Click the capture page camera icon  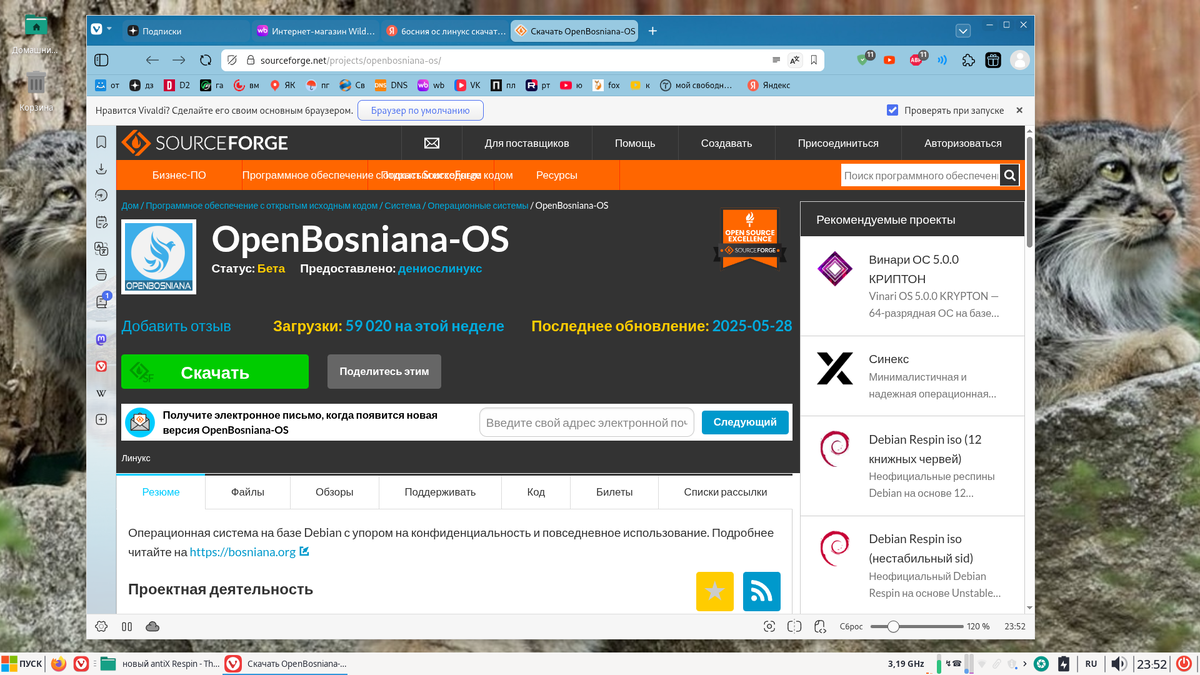pos(769,626)
